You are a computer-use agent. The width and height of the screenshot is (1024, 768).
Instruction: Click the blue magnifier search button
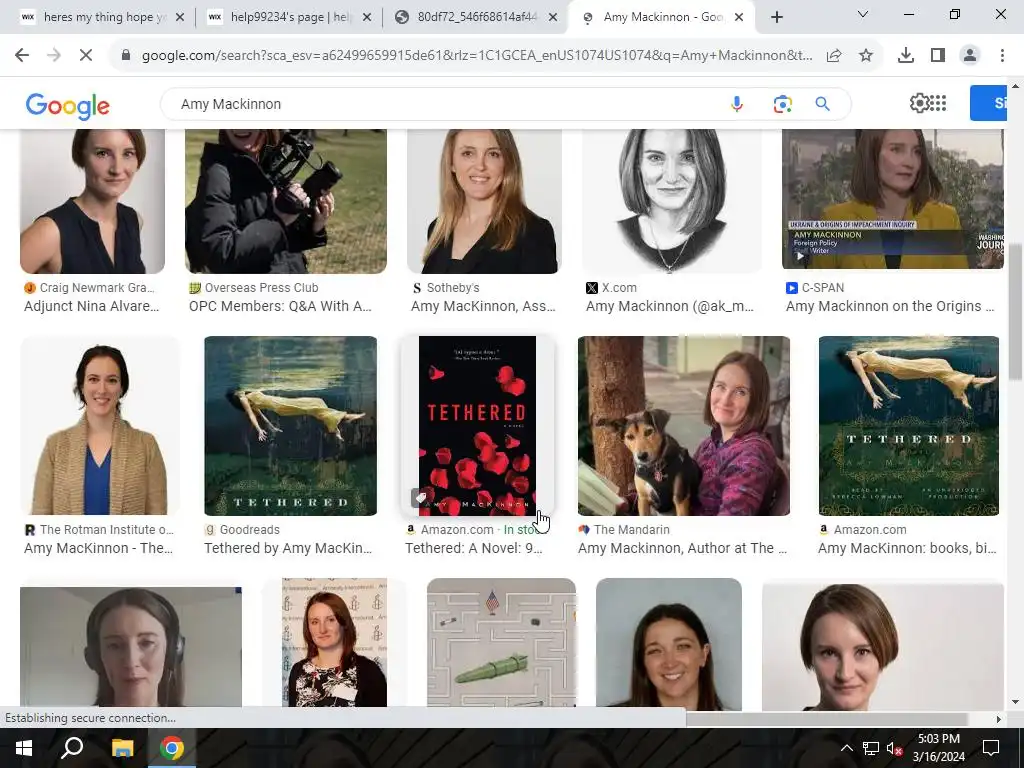[822, 104]
